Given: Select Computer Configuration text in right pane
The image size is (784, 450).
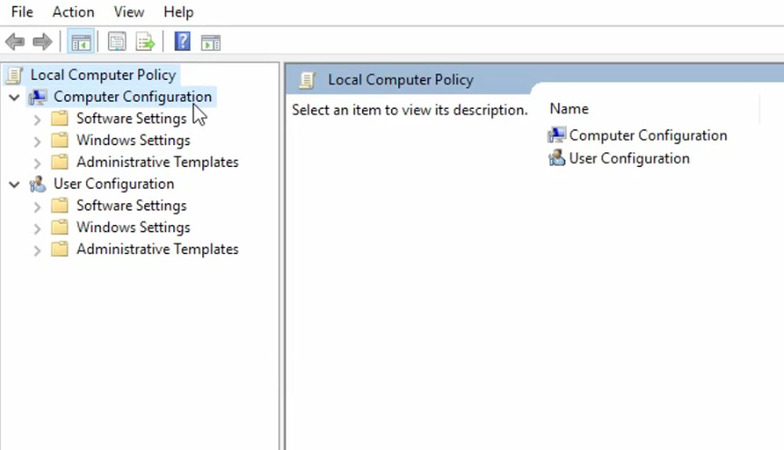Looking at the screenshot, I should point(648,136).
